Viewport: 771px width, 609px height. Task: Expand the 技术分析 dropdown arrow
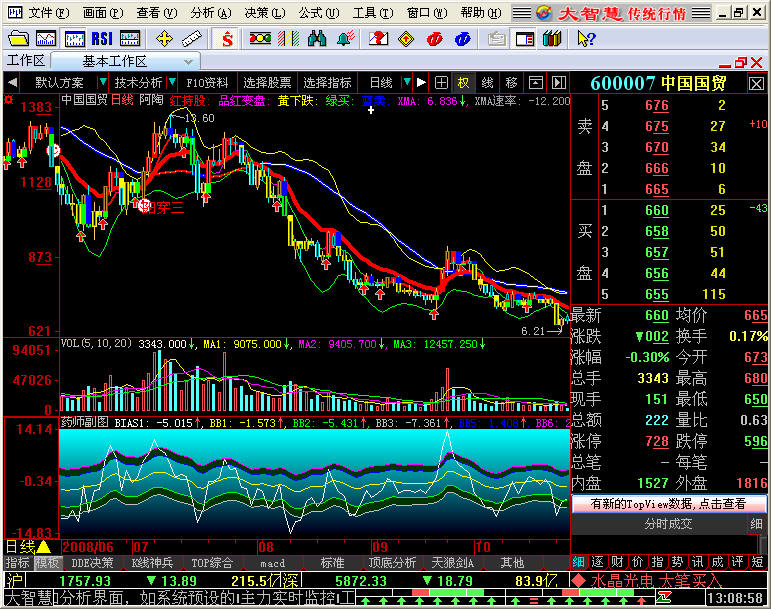coord(172,83)
